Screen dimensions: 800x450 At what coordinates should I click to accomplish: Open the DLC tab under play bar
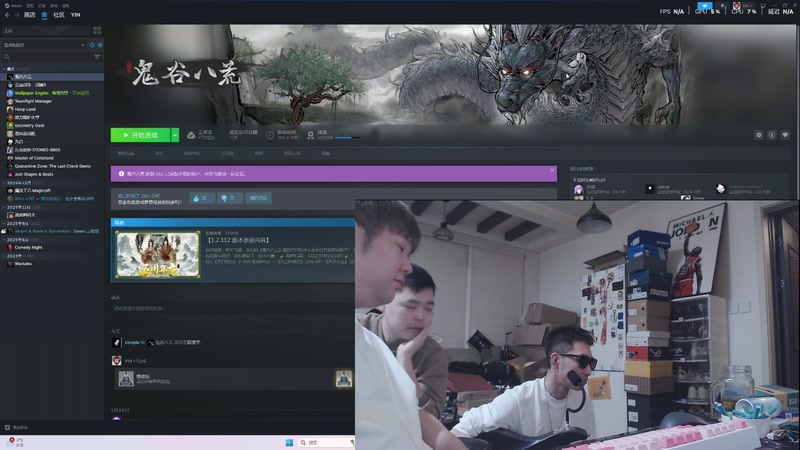(x=159, y=153)
